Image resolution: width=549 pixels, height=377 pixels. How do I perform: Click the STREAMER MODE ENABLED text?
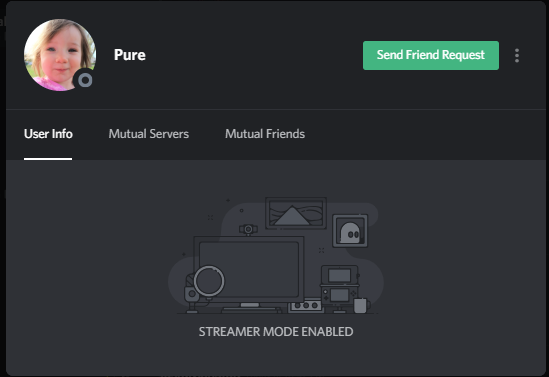pos(276,331)
